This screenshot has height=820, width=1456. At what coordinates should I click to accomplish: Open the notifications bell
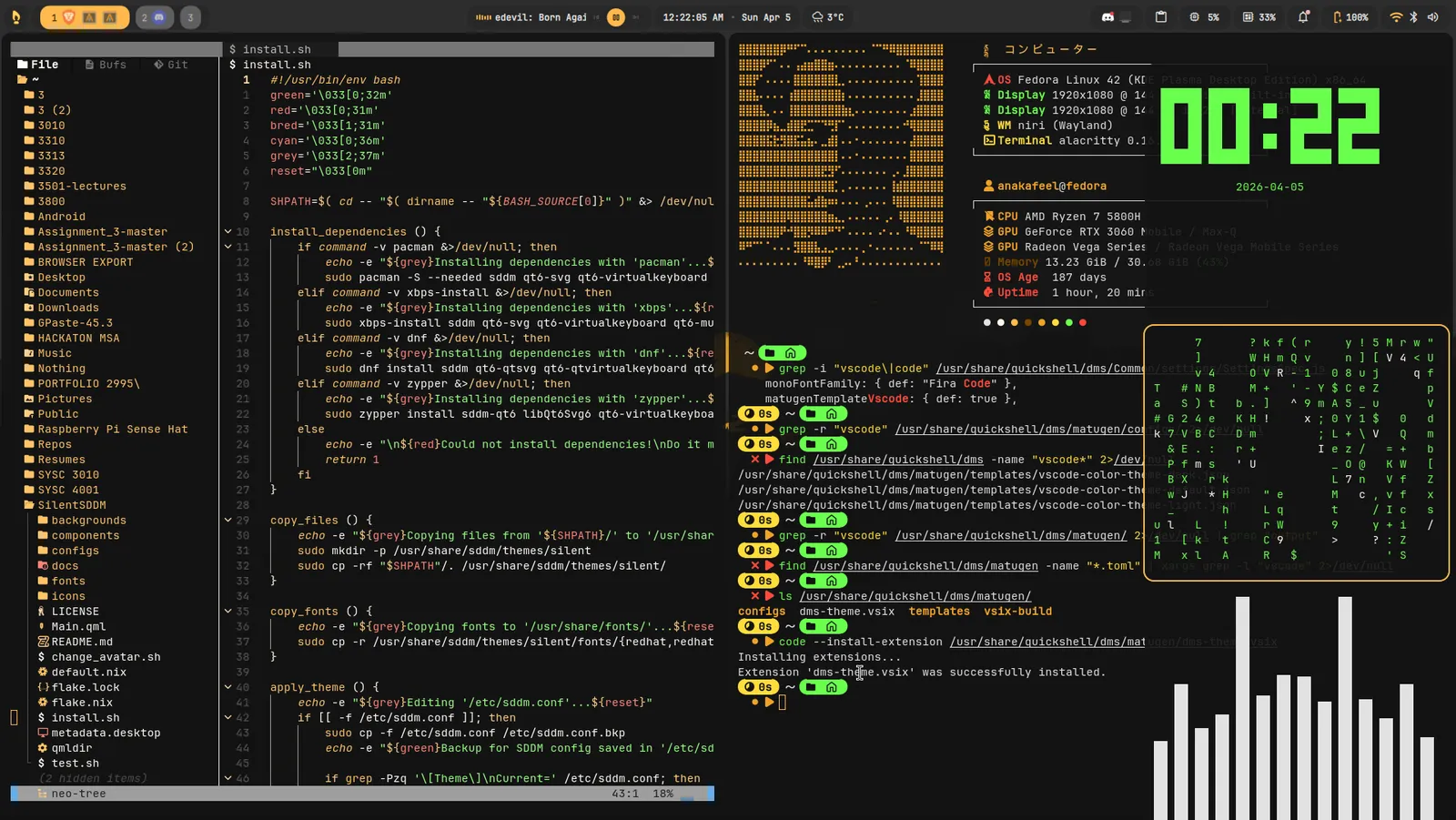coord(1303,17)
